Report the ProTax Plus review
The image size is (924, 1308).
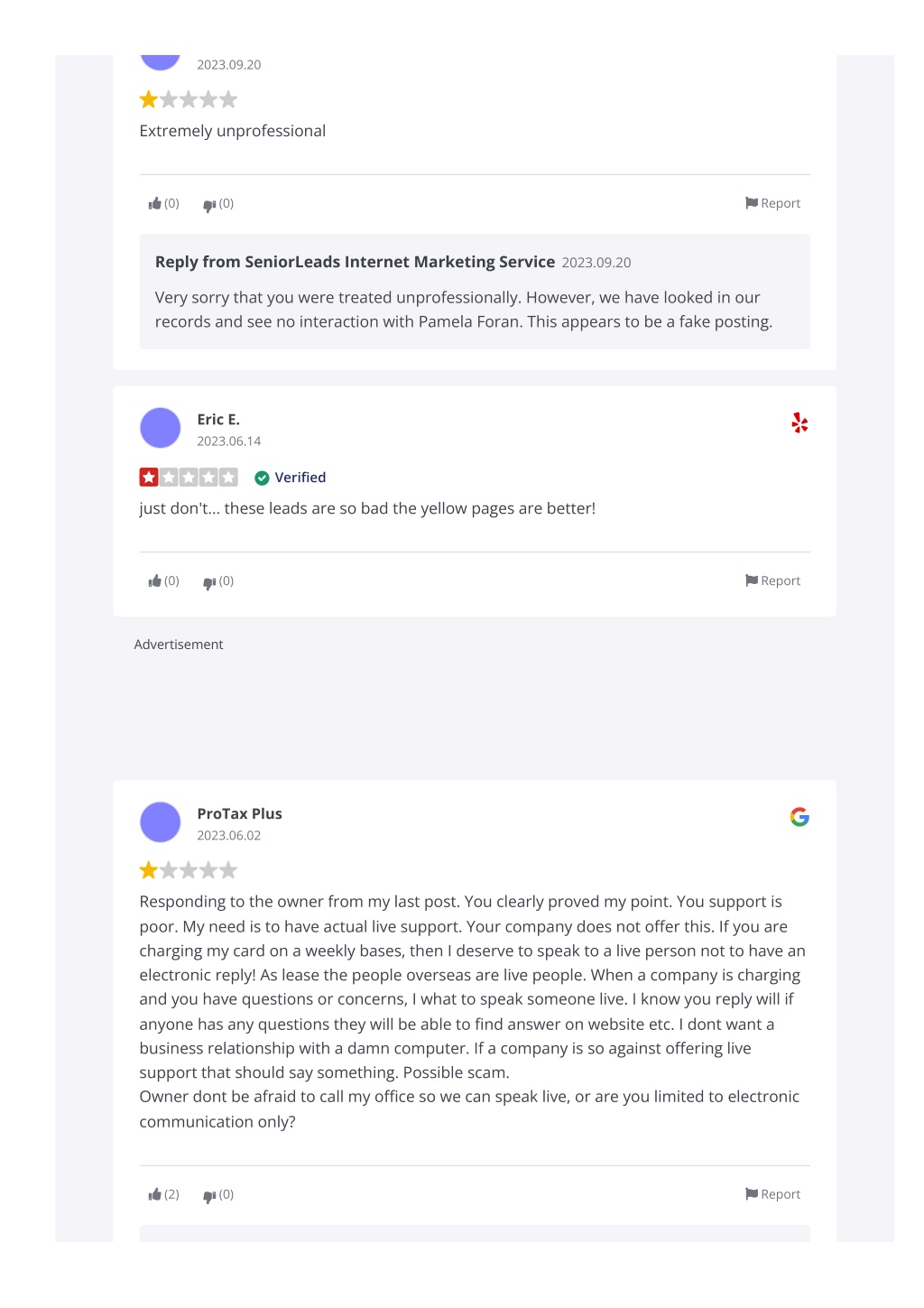pyautogui.click(x=772, y=1195)
